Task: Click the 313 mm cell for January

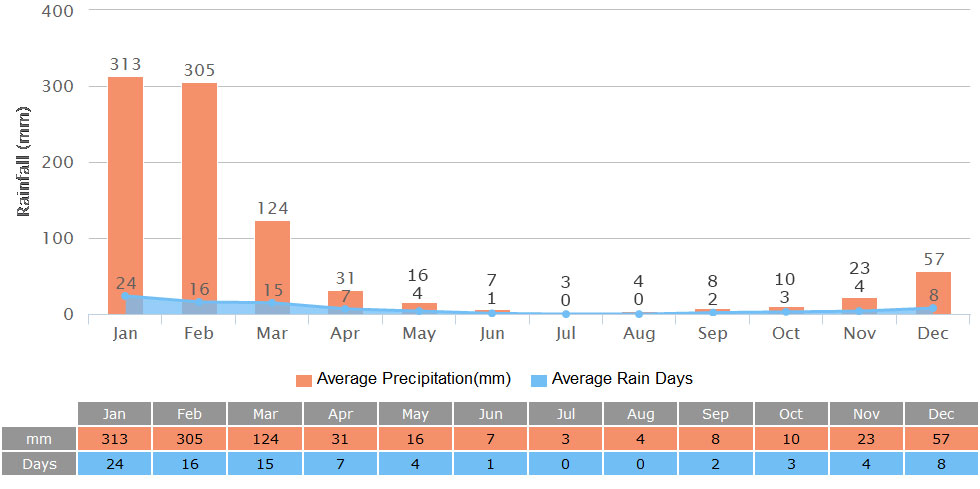Action: pyautogui.click(x=115, y=439)
